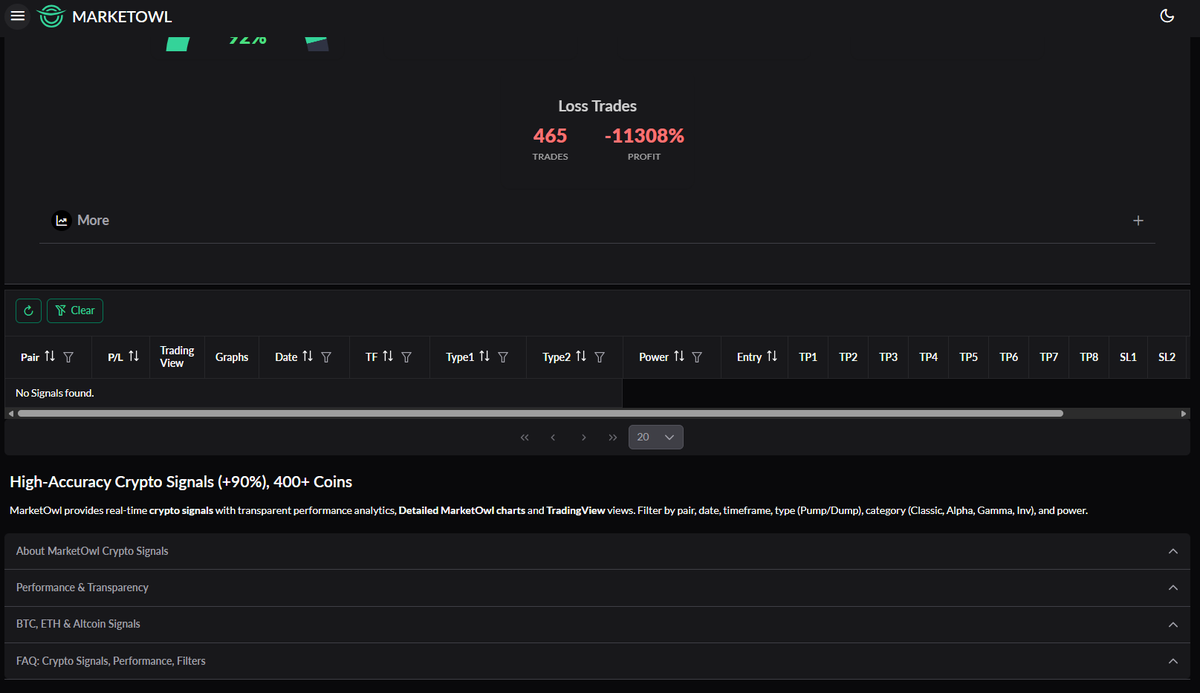Click the MARKETOWL brand name text
The height and width of the screenshot is (693, 1200).
pos(122,17)
